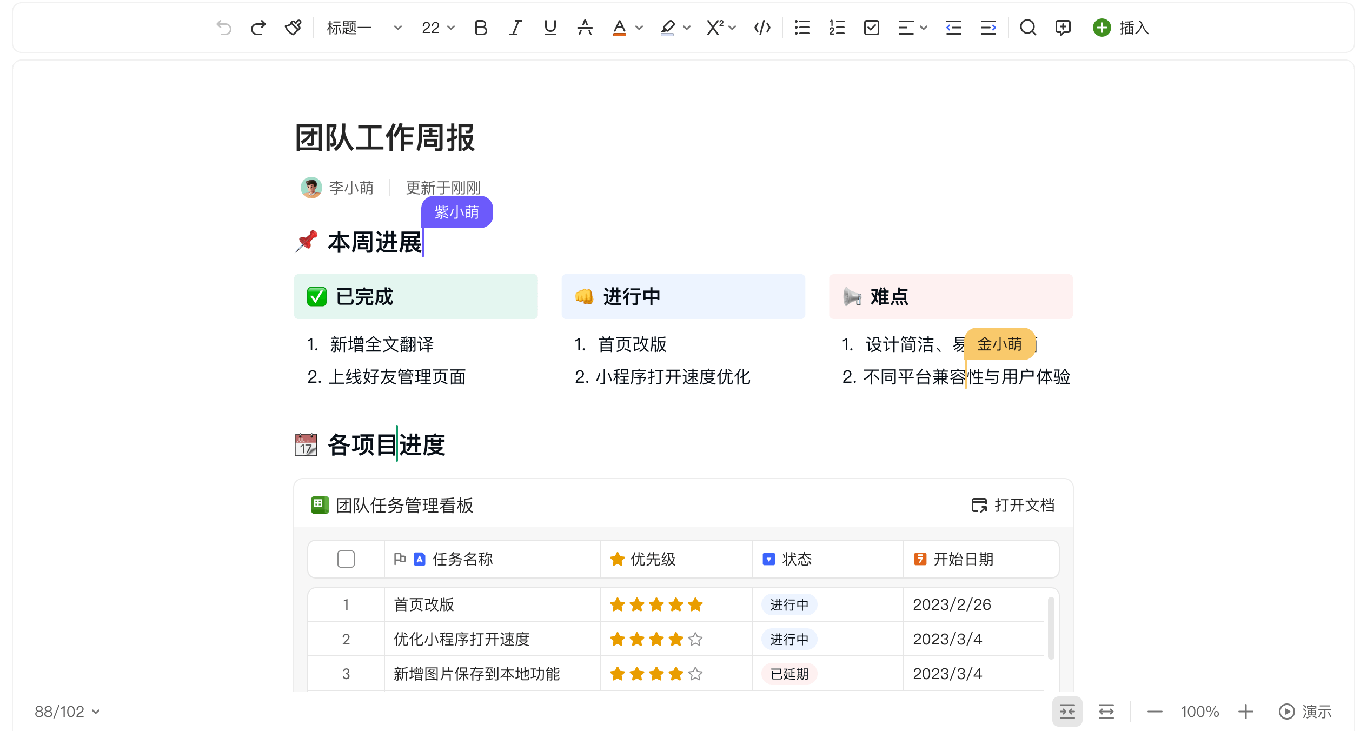
Task: Insert a task checkbox list
Action: click(872, 28)
